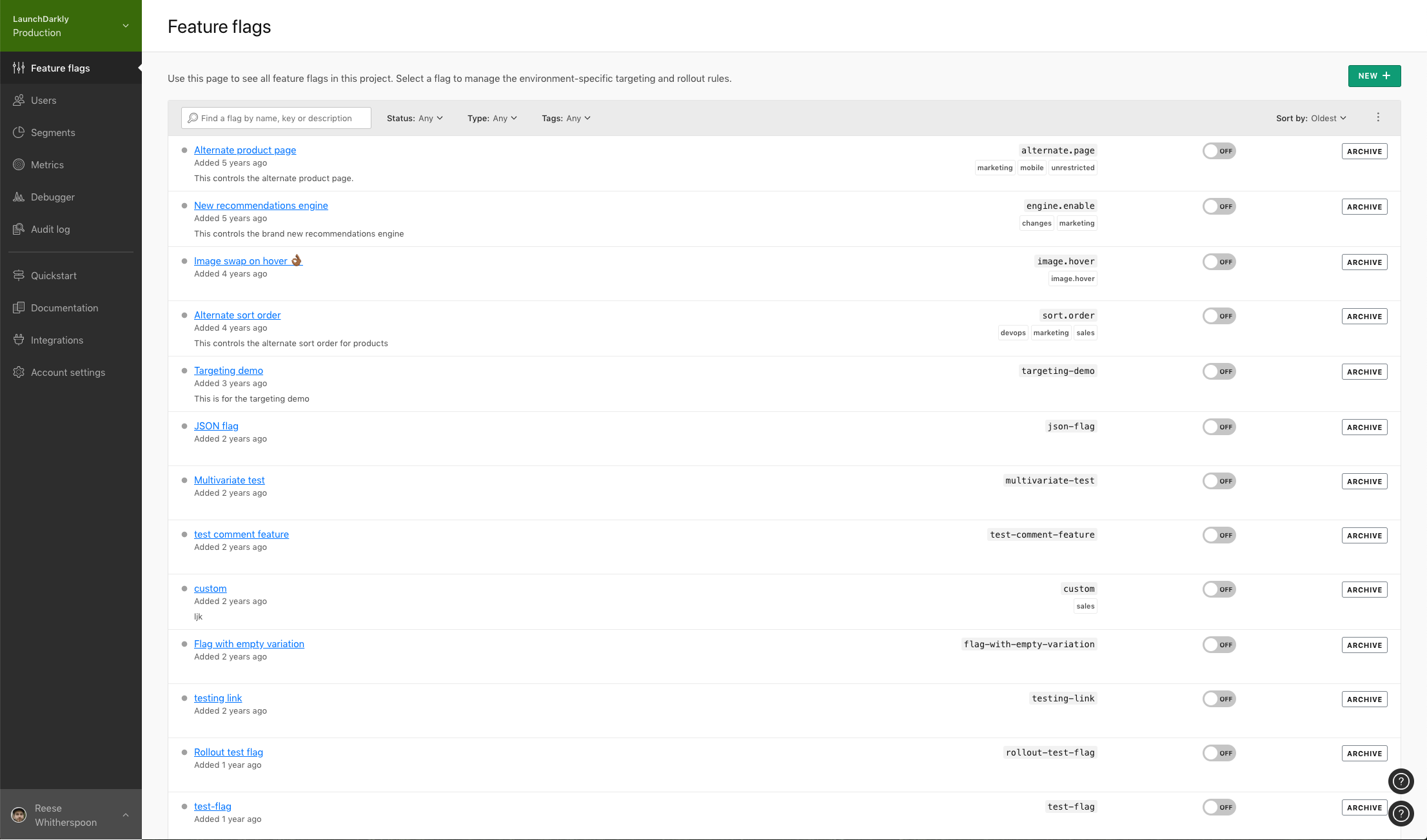Open the Rollout test flag link
Image resolution: width=1427 pixels, height=840 pixels.
[228, 752]
